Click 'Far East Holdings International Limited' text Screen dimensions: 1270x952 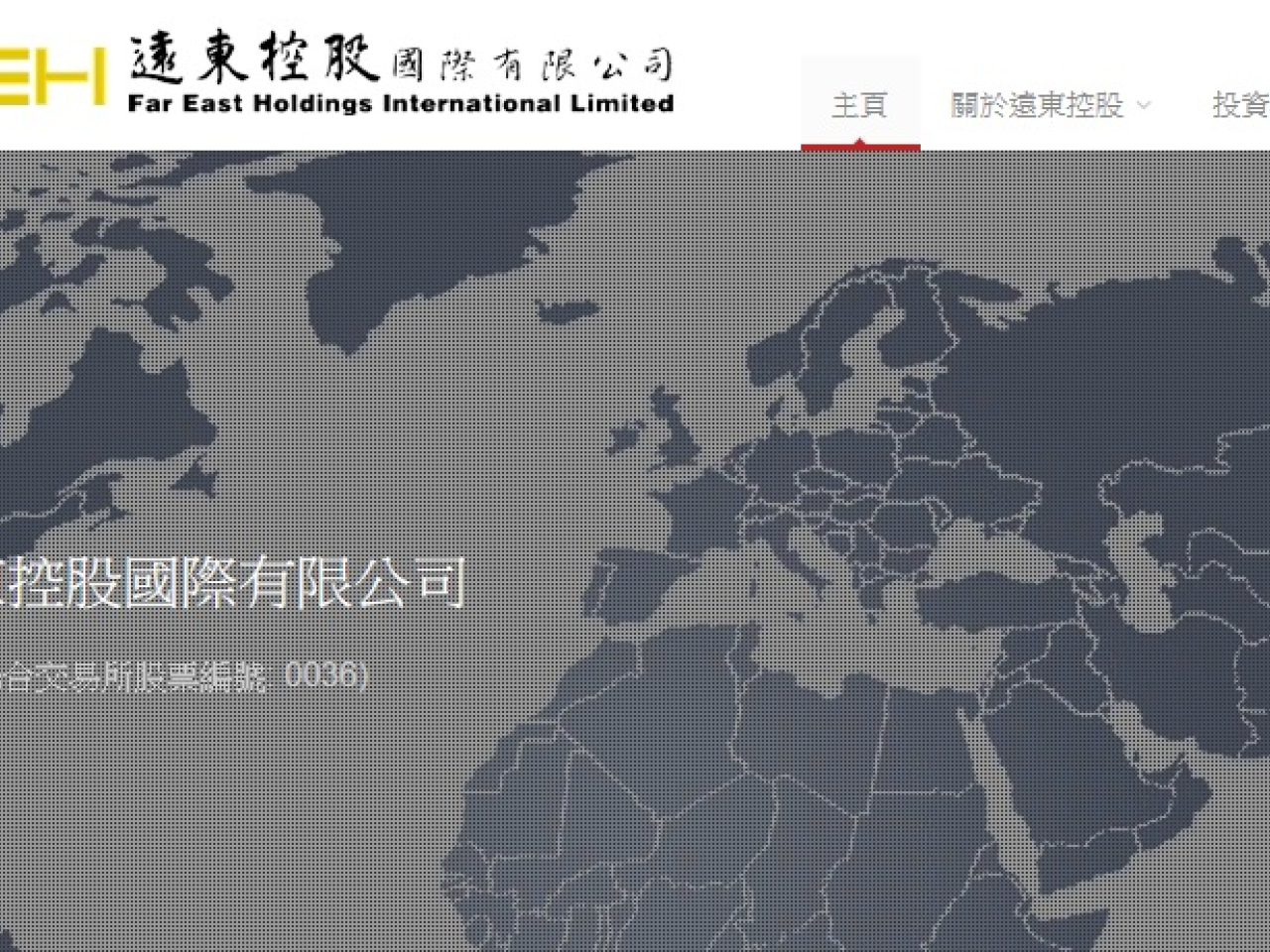[400, 103]
